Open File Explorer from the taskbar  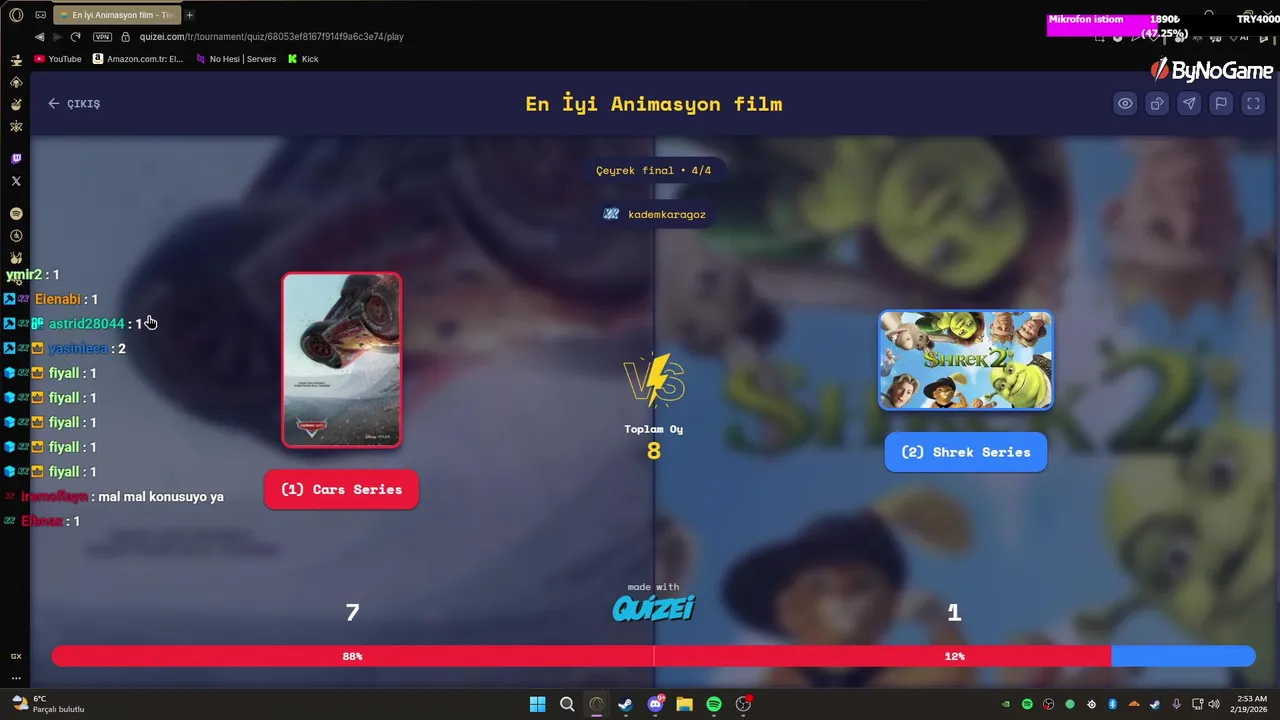pyautogui.click(x=684, y=704)
